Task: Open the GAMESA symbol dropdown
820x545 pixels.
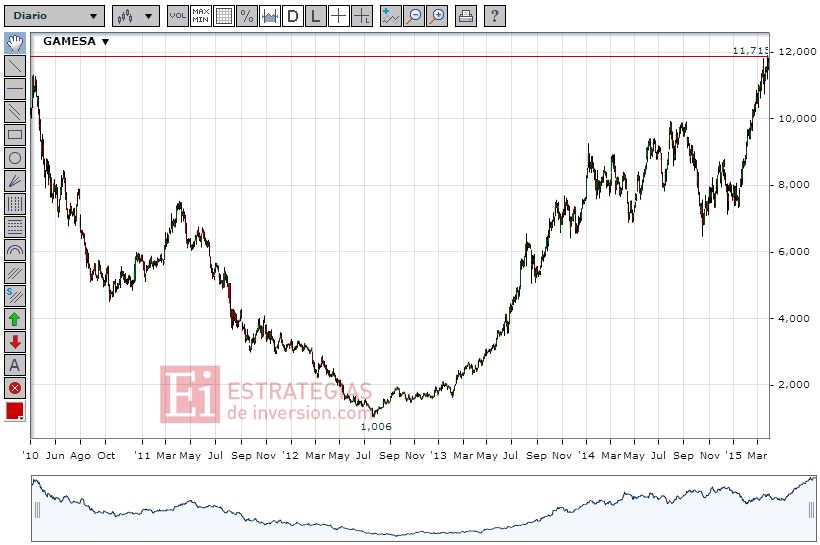Action: click(76, 41)
